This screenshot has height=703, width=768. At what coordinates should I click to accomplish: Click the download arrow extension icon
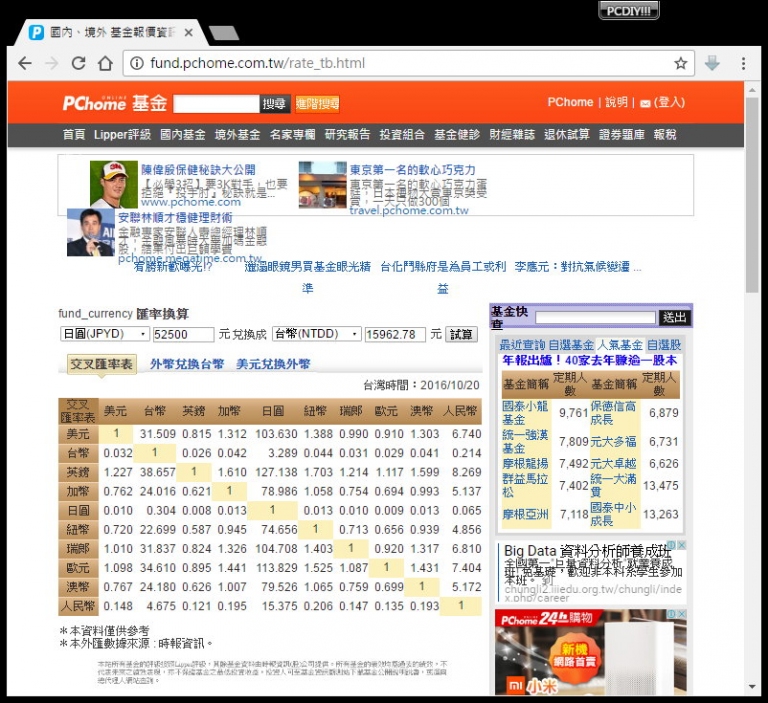pos(712,63)
